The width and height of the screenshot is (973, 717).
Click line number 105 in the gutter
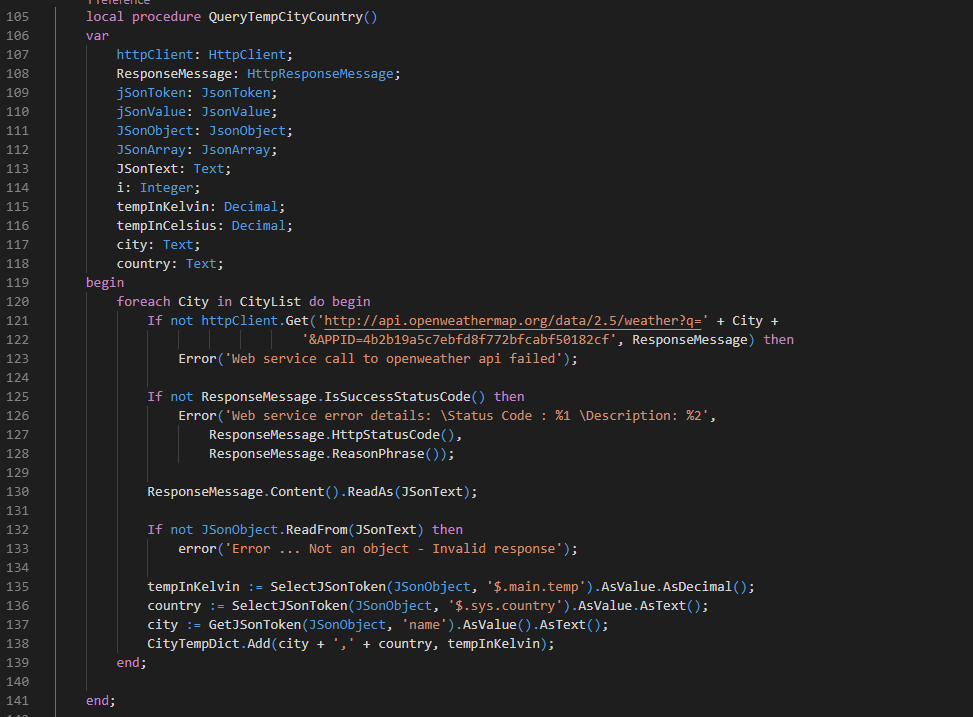(x=17, y=17)
